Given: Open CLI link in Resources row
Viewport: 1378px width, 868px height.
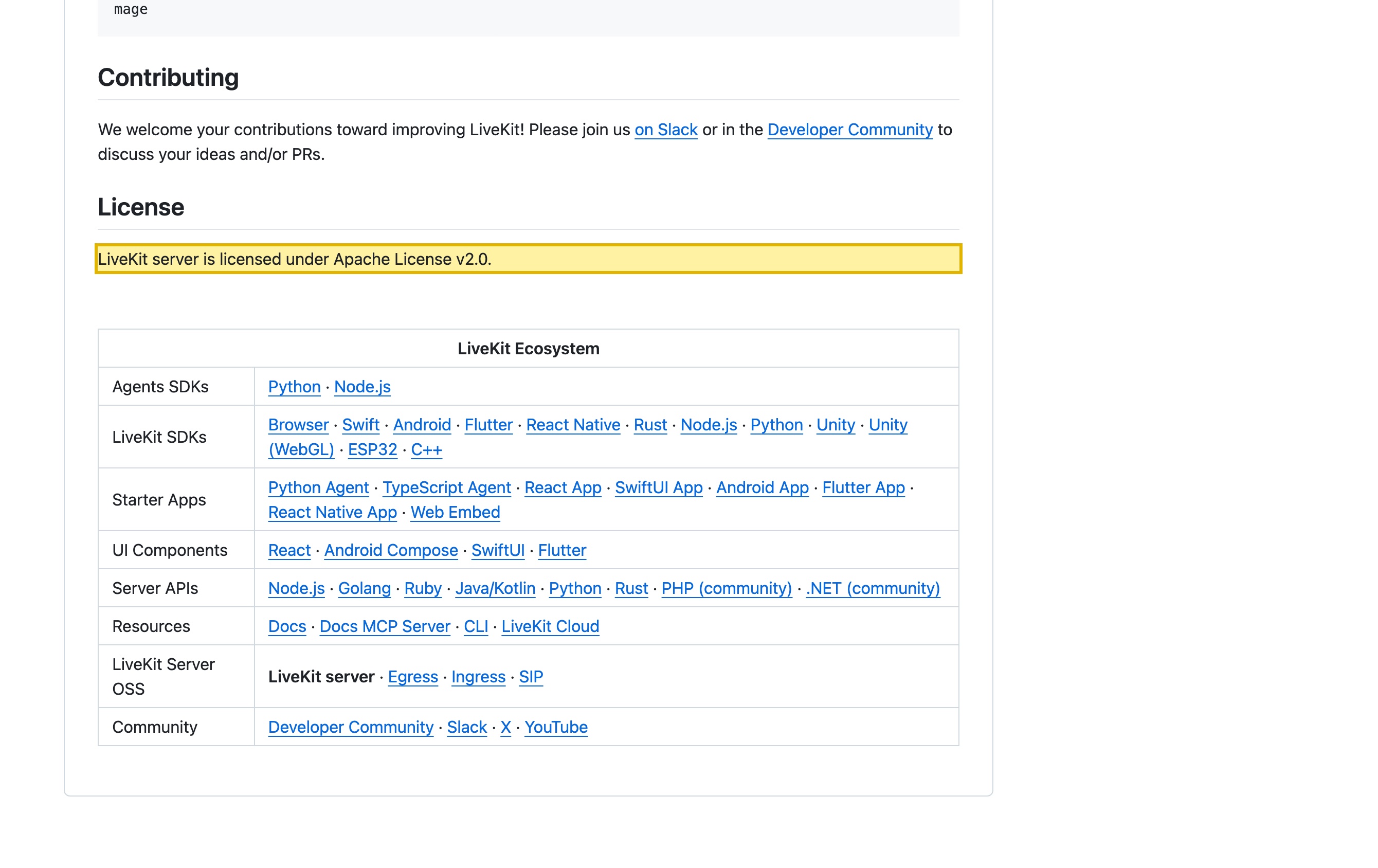Looking at the screenshot, I should pyautogui.click(x=476, y=626).
